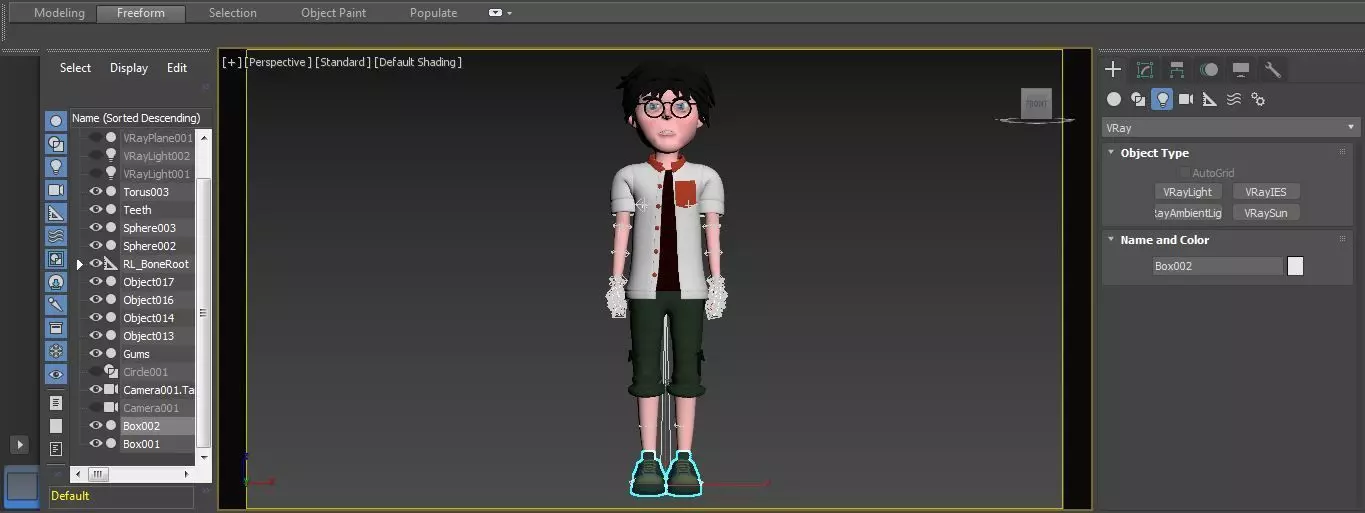Screen dimensions: 1365x513
Task: Toggle cameras filter in scene explorer
Action: click(56, 190)
